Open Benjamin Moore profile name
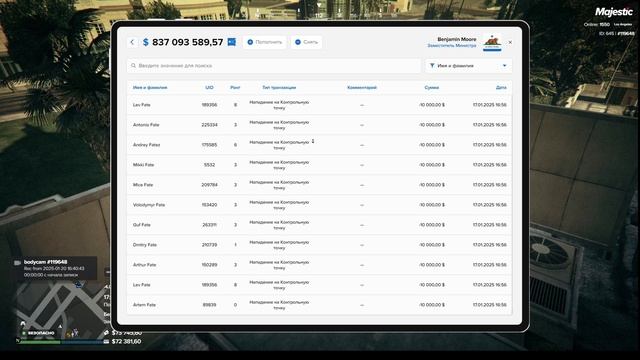Viewport: 640px width, 360px height. click(457, 39)
